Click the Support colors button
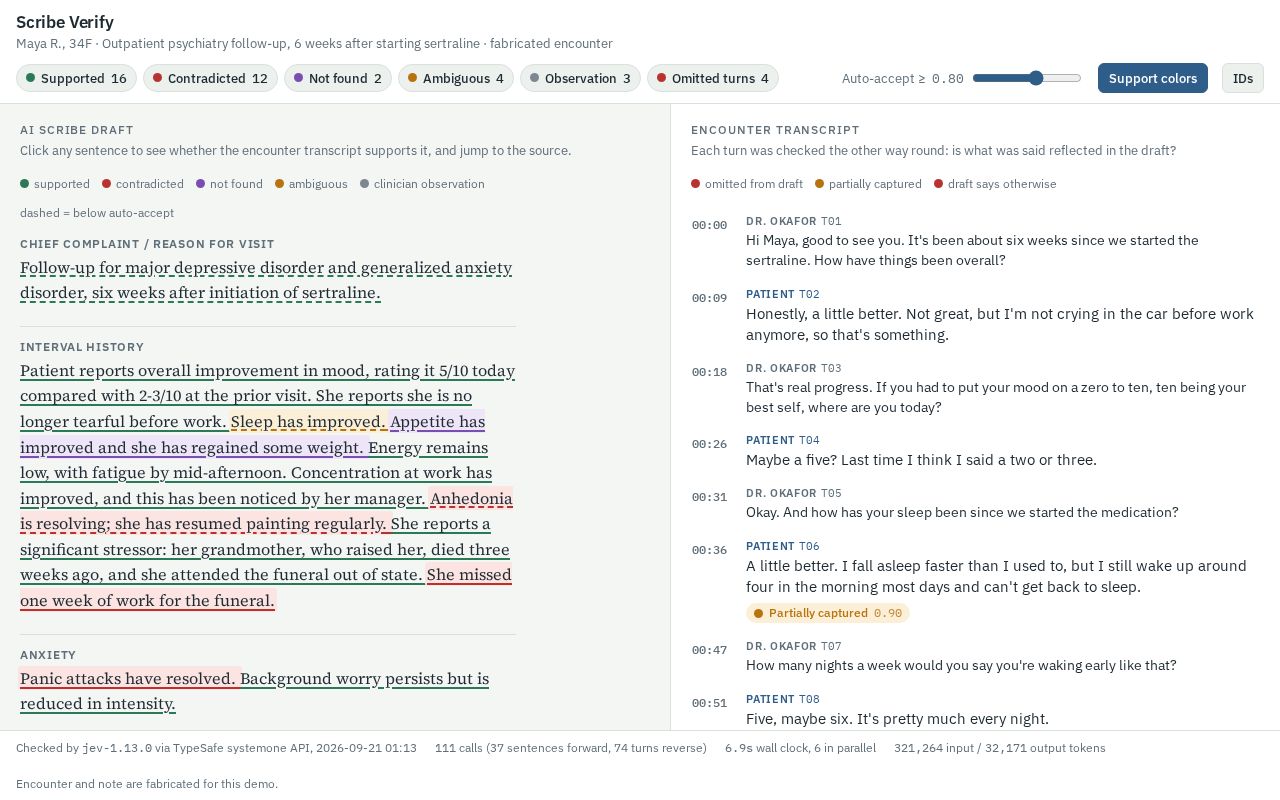 coord(1153,78)
